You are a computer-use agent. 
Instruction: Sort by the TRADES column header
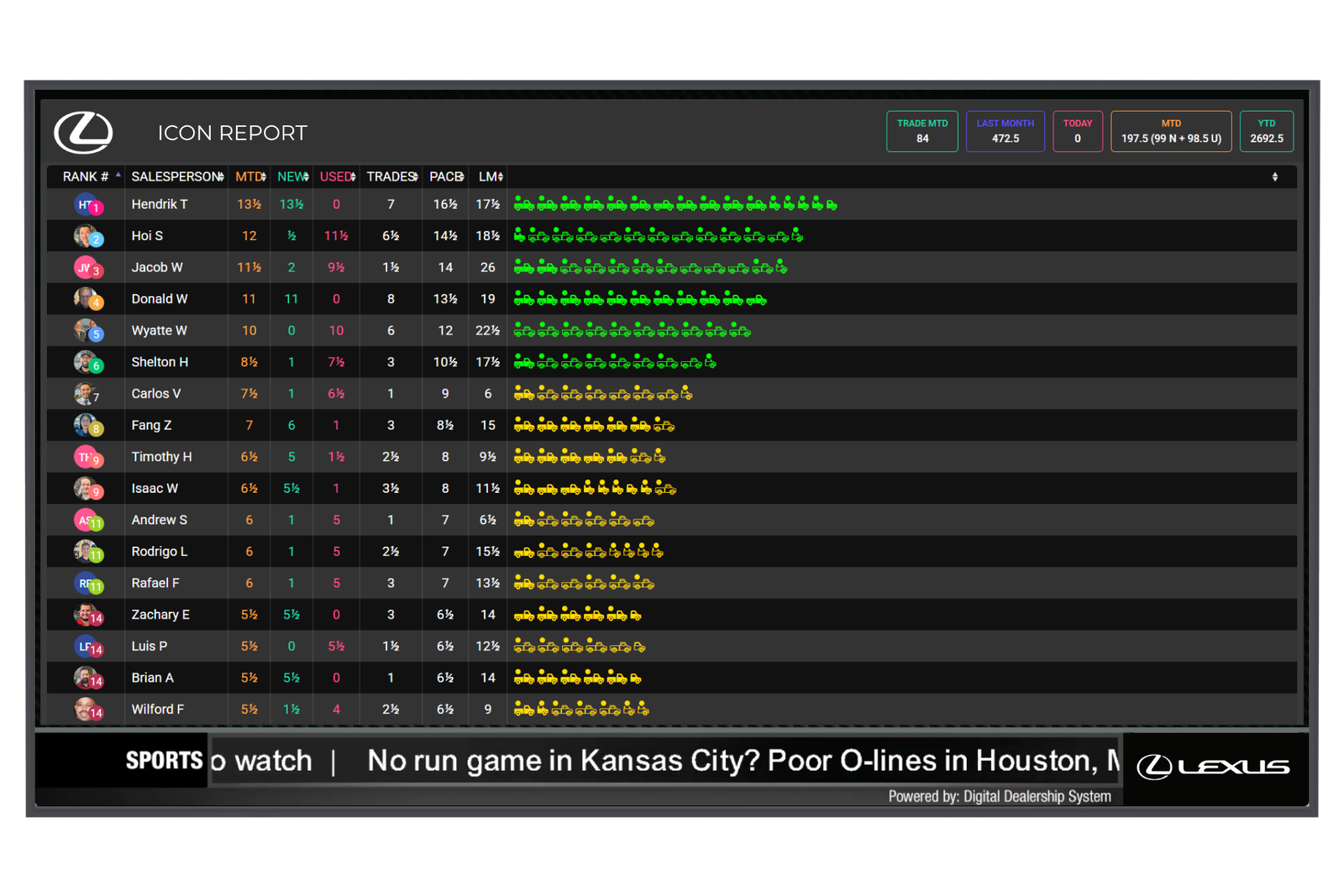point(391,176)
